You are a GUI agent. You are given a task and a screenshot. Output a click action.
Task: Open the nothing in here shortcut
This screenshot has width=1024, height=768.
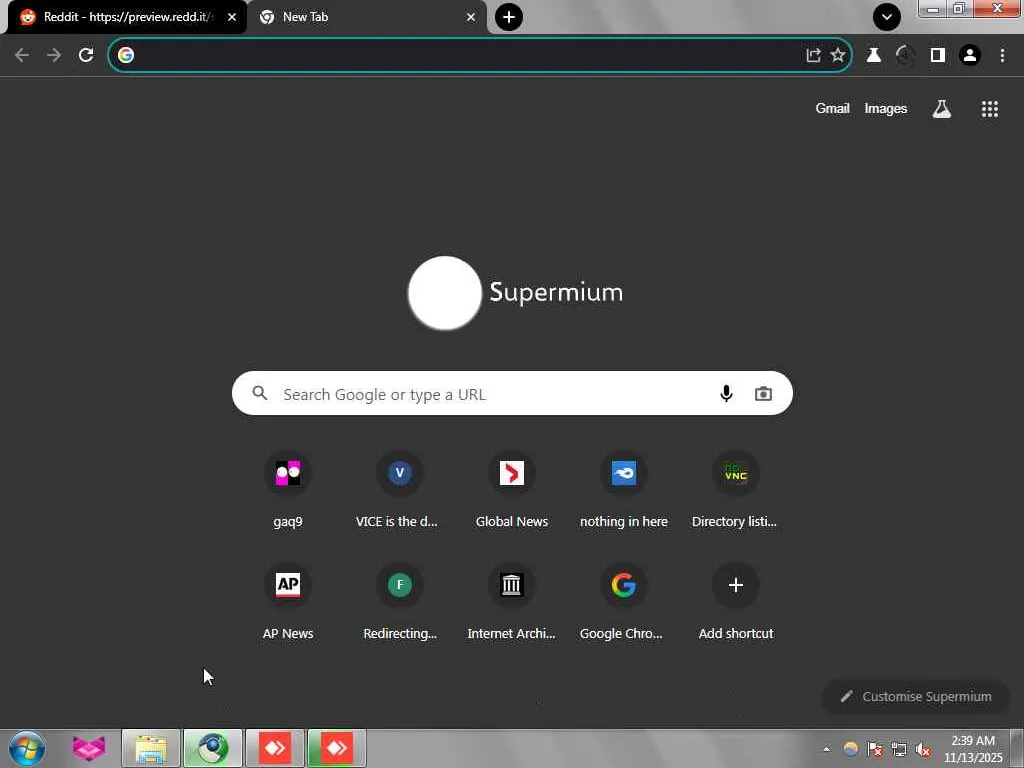click(x=624, y=490)
